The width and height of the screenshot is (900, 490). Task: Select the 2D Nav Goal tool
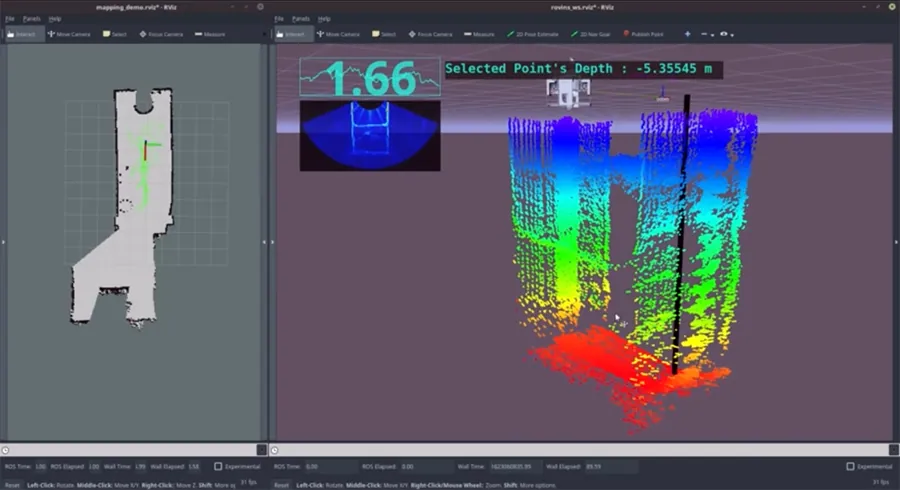click(x=591, y=34)
